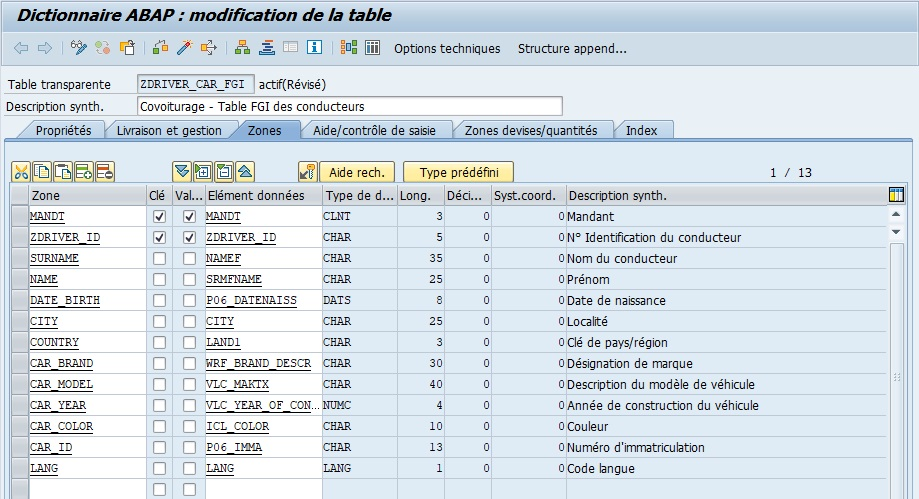The image size is (919, 499).
Task: Open table contents grid icon in toolbar
Action: pos(372,48)
